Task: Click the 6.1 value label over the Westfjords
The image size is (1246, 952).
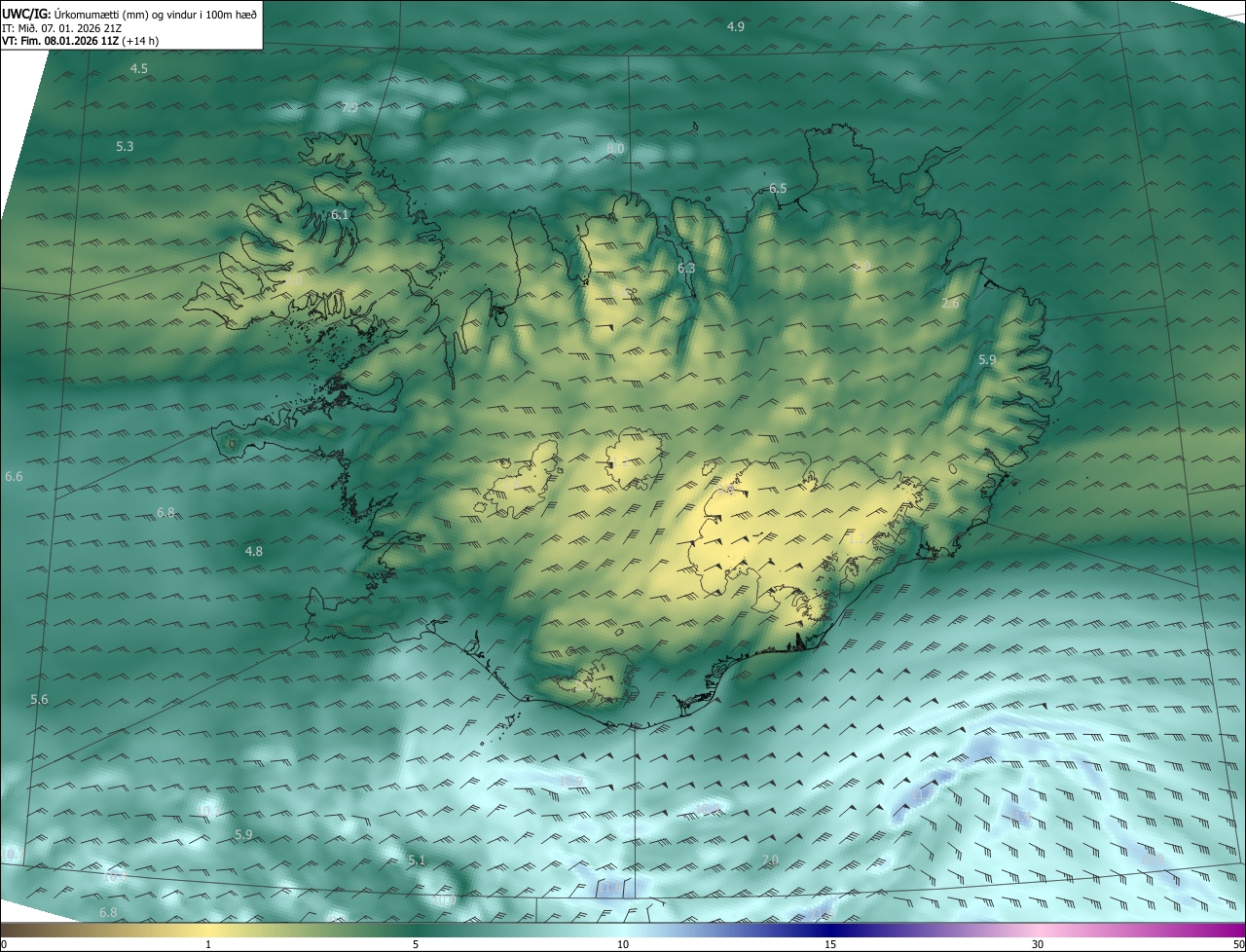Action: (x=340, y=214)
